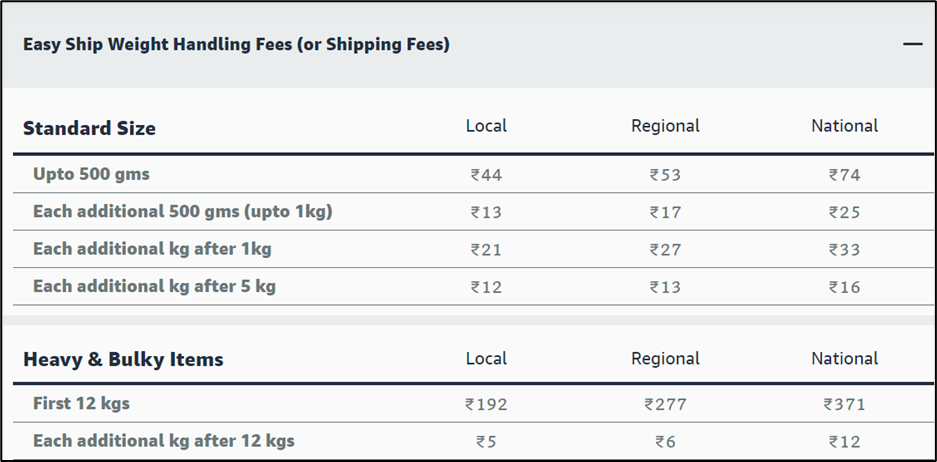
Task: Click the Heavy & Bulky Items heading
Action: click(x=123, y=359)
